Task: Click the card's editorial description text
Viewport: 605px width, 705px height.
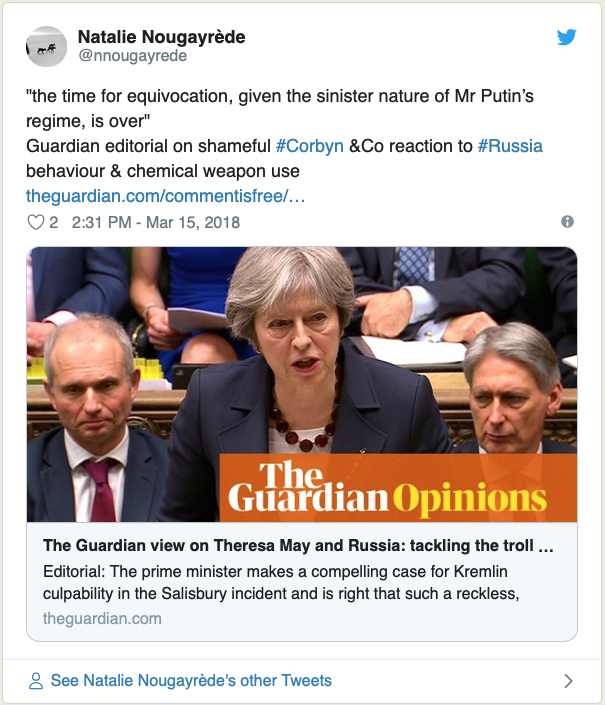Action: point(298,582)
